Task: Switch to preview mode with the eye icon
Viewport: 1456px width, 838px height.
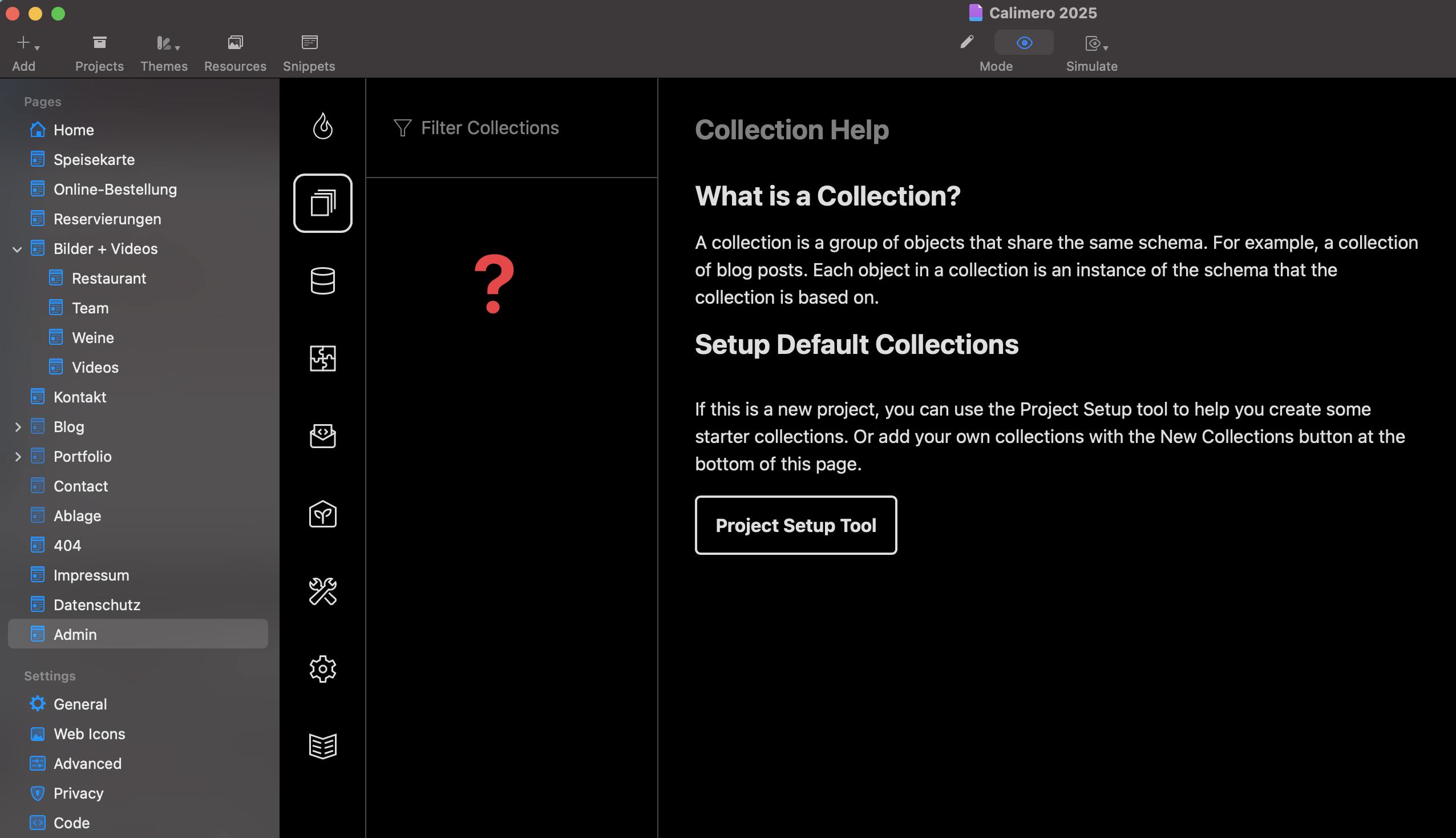Action: 1024,43
